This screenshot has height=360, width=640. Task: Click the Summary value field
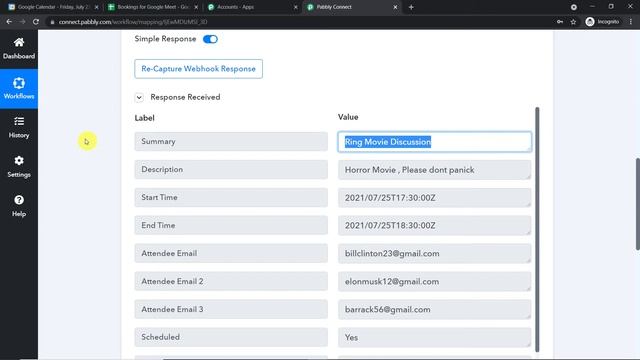coord(435,142)
